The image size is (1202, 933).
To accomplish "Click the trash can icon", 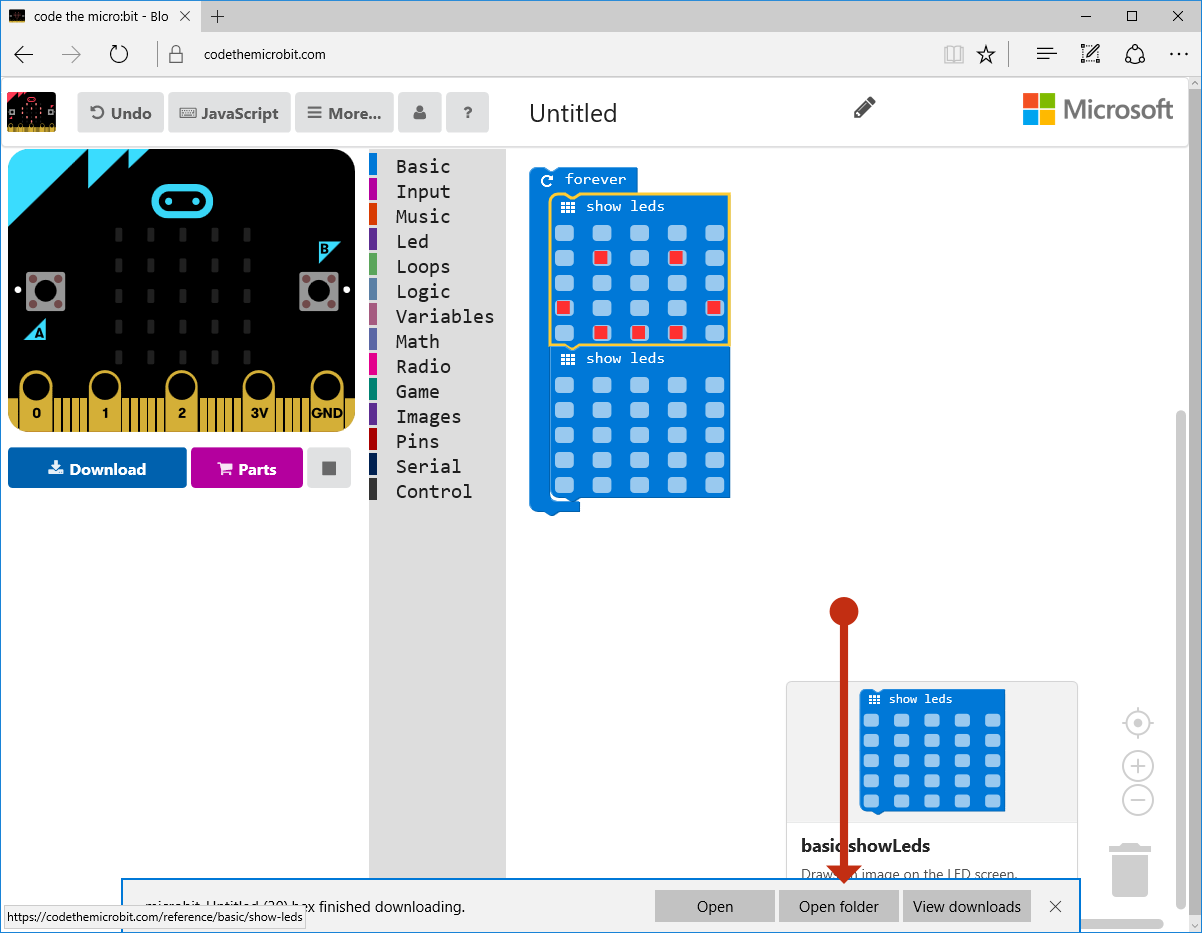I will pos(1129,870).
